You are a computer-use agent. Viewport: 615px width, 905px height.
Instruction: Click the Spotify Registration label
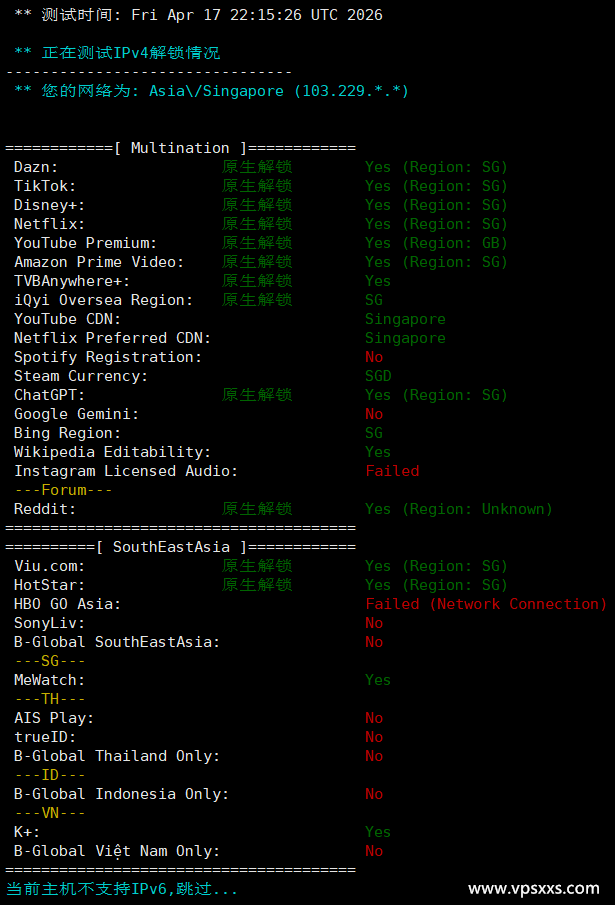(x=108, y=357)
